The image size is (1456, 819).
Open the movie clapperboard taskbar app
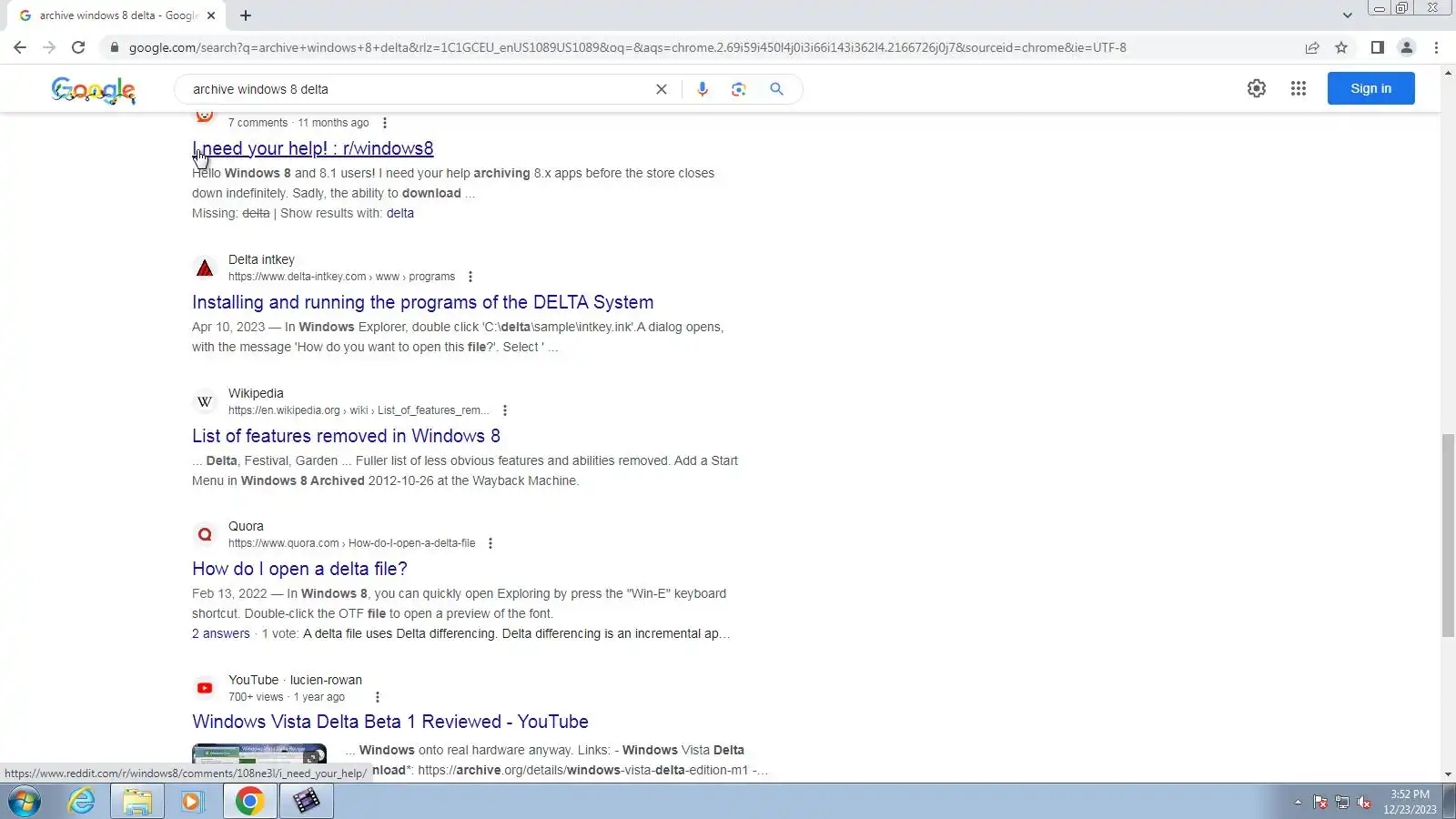click(x=307, y=802)
